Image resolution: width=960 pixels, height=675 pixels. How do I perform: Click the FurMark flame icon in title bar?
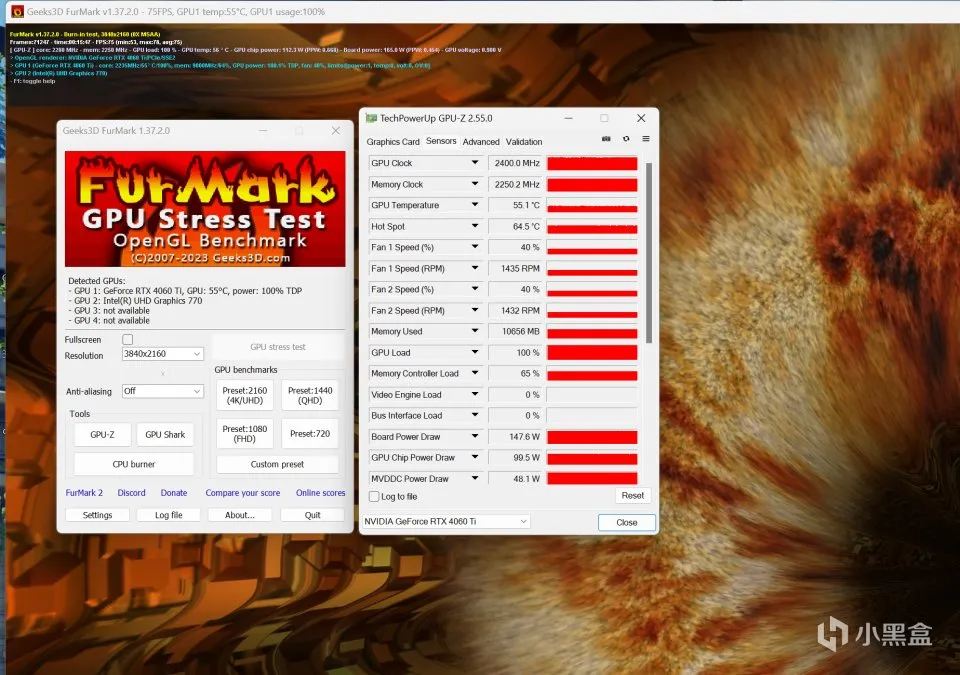point(17,11)
